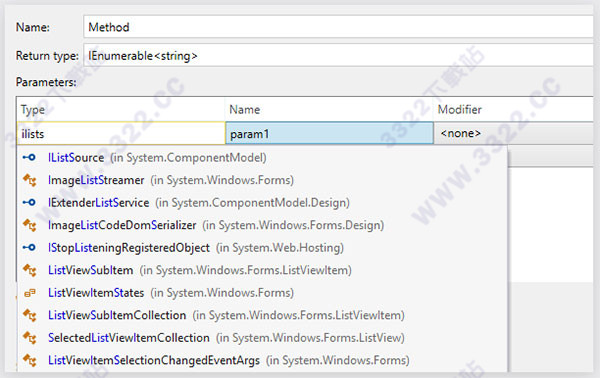Open the <none> modifier dropdown
This screenshot has height=378, width=600.
click(514, 134)
